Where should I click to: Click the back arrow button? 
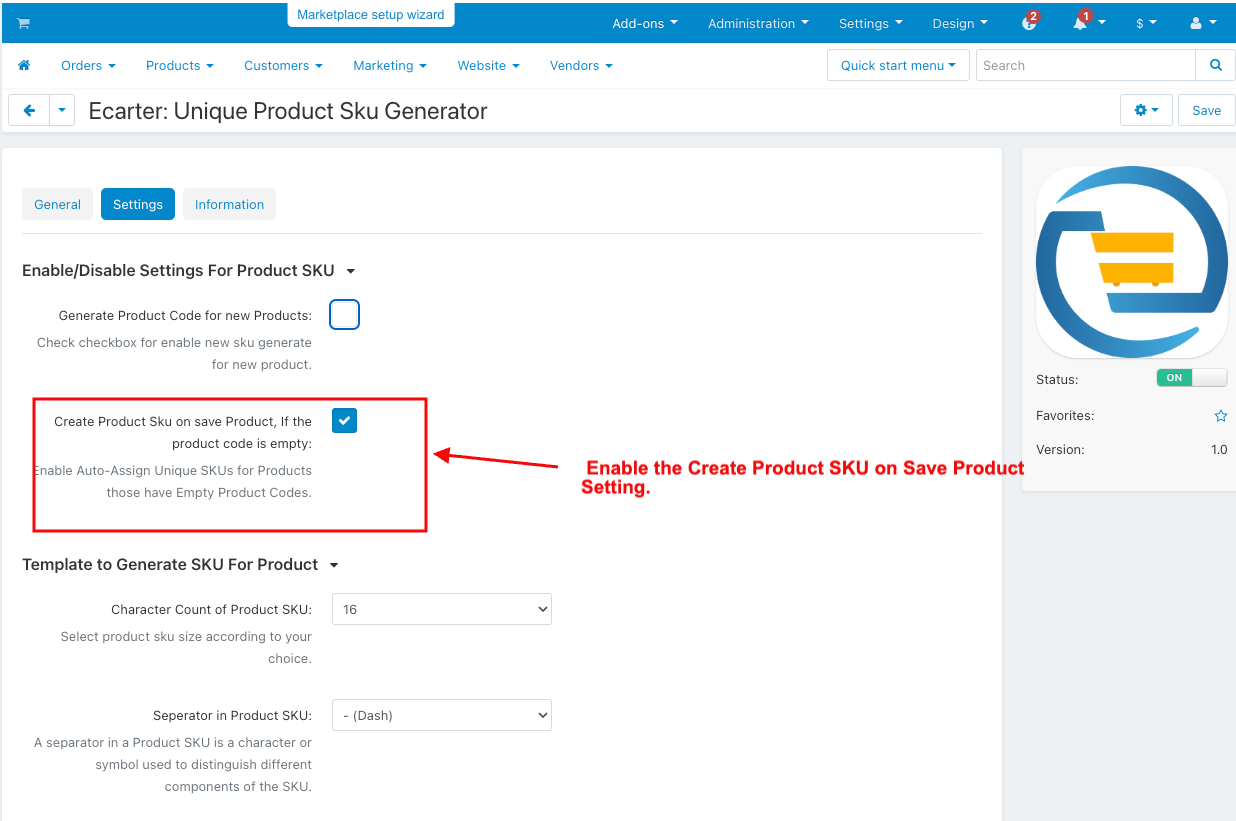point(29,110)
